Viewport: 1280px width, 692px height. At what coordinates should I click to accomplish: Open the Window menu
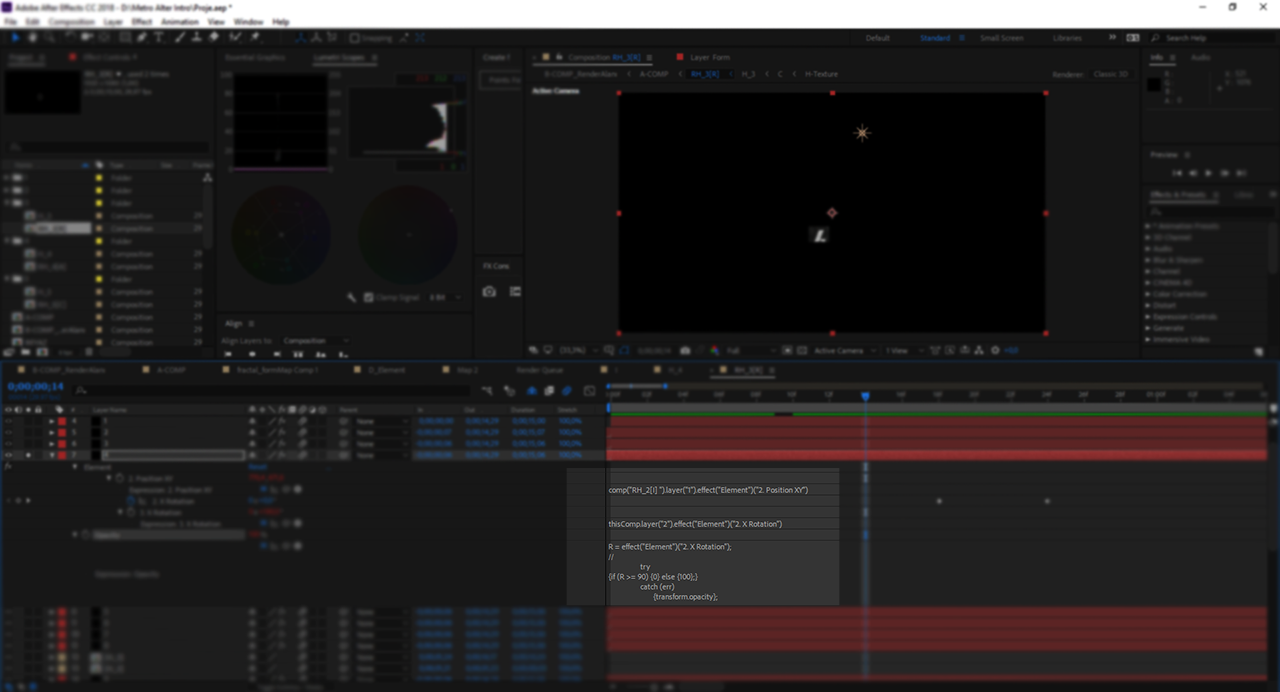248,21
